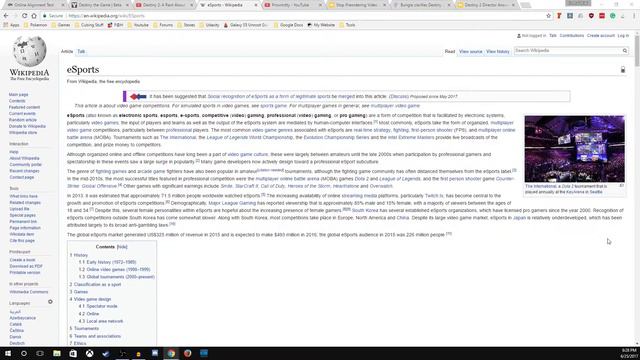640x360 pixels.
Task: Switch to the Proximity - YouTube tab
Action: 290,5
